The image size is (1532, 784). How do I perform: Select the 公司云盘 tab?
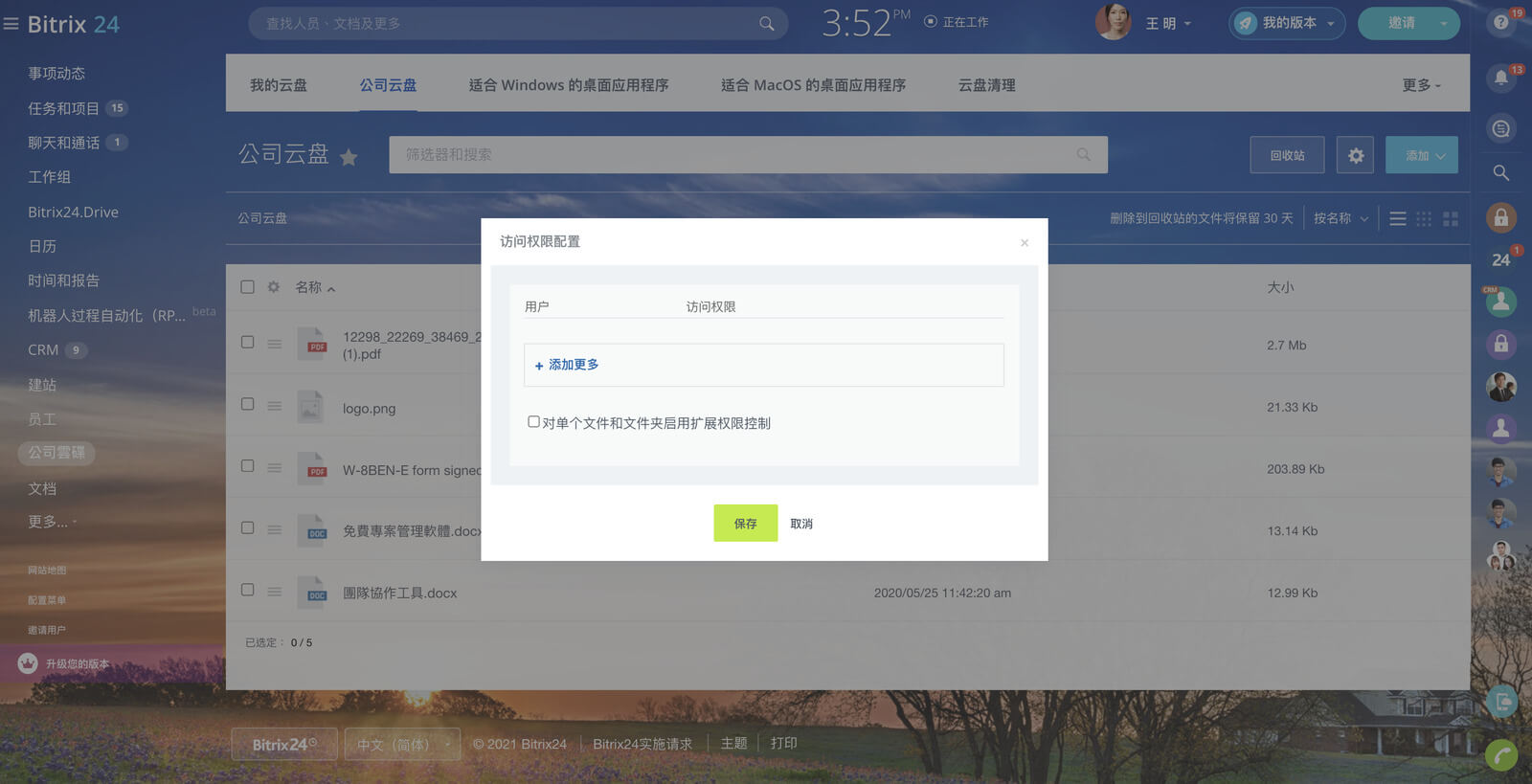coord(388,85)
